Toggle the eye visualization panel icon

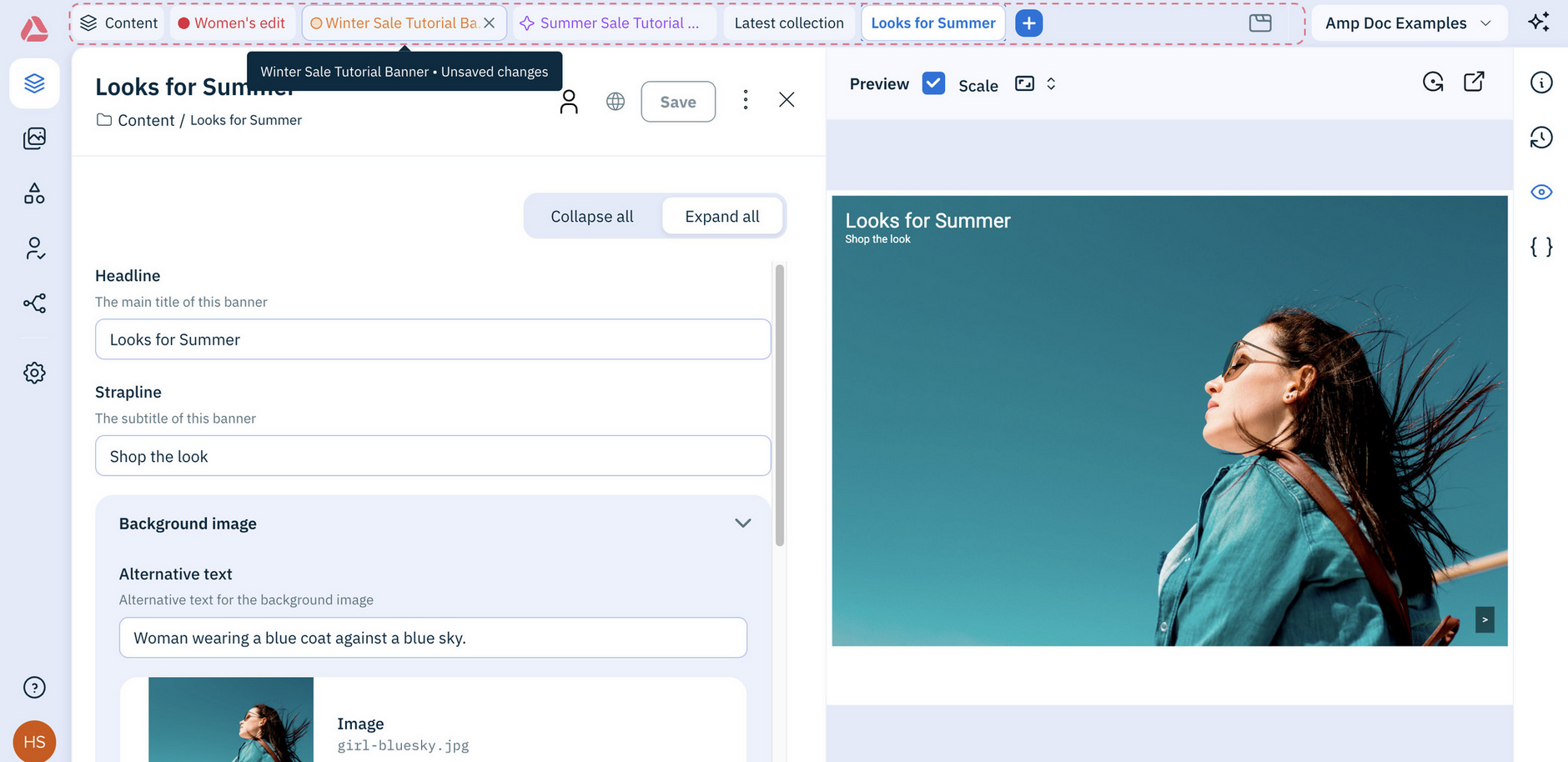(1541, 193)
